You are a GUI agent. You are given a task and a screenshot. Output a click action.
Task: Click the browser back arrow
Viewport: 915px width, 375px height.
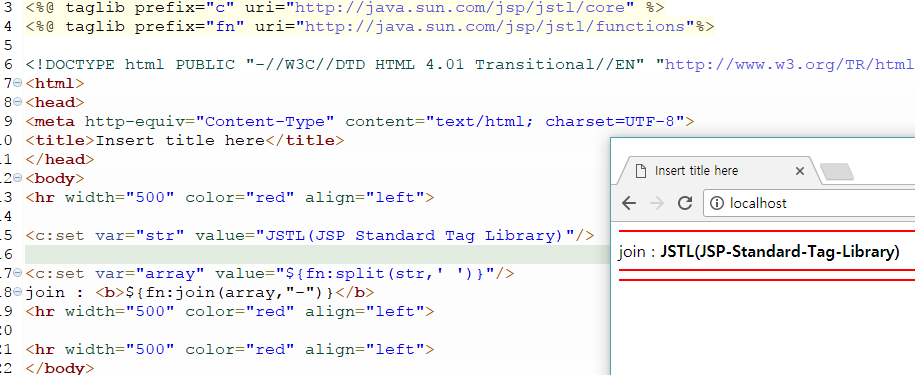tap(628, 203)
